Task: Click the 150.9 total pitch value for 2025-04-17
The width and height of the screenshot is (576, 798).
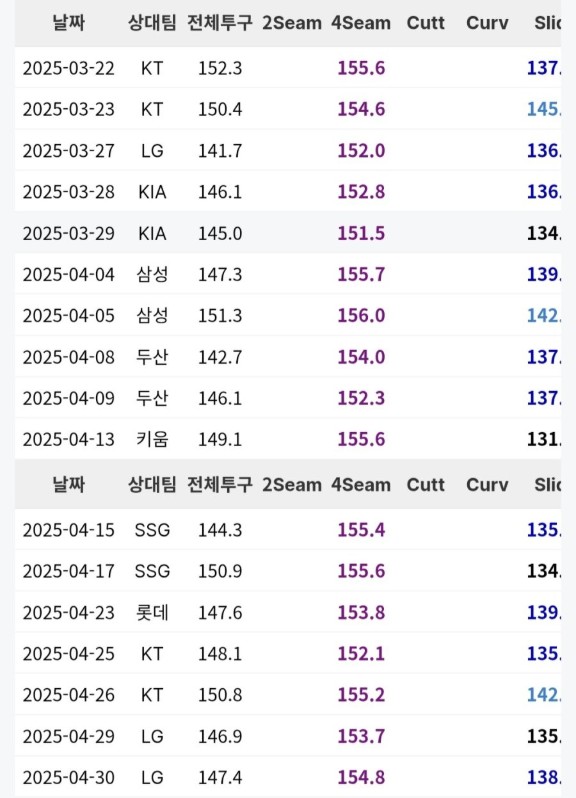Action: point(220,571)
